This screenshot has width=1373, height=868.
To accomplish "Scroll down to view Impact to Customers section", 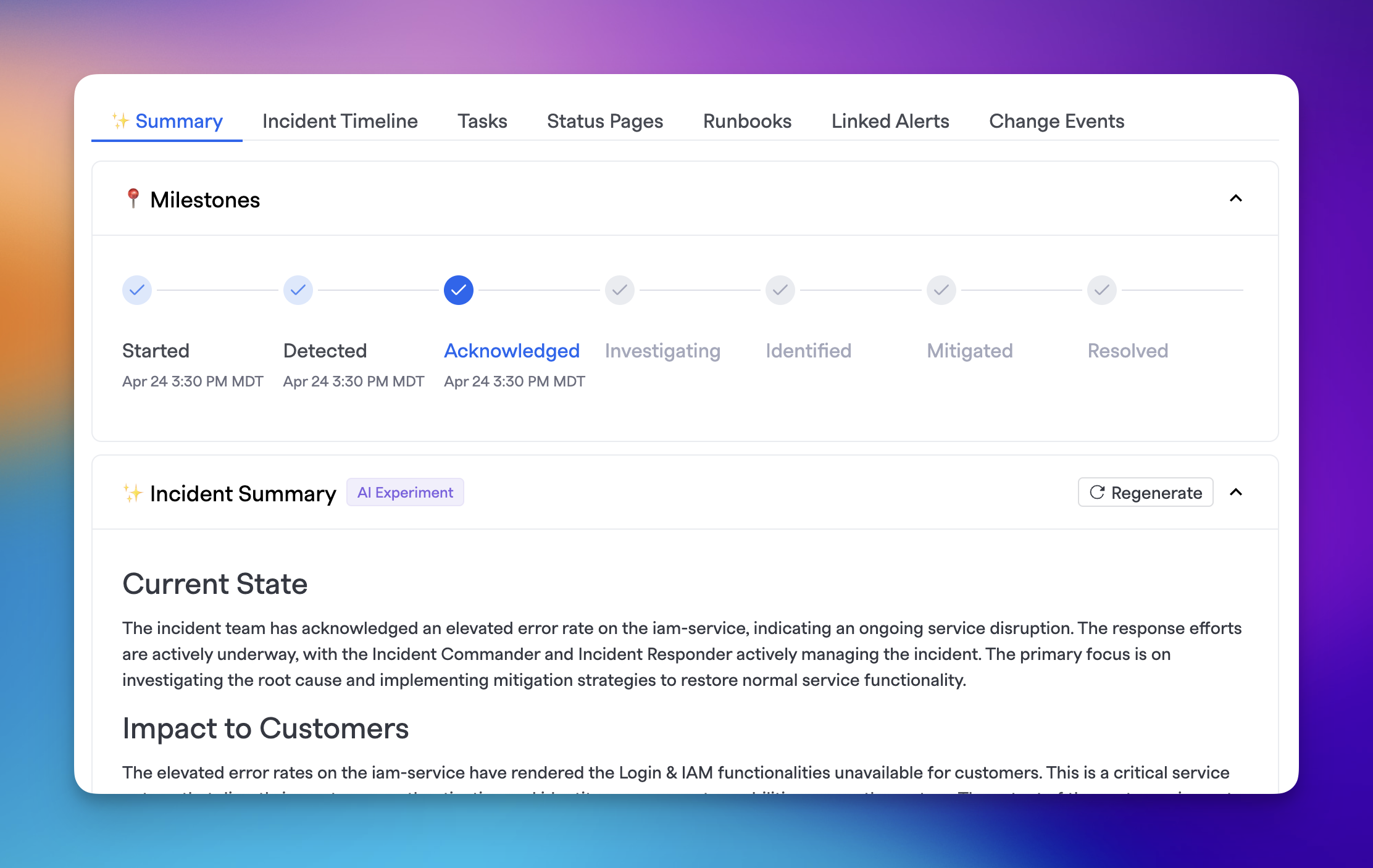I will [265, 728].
